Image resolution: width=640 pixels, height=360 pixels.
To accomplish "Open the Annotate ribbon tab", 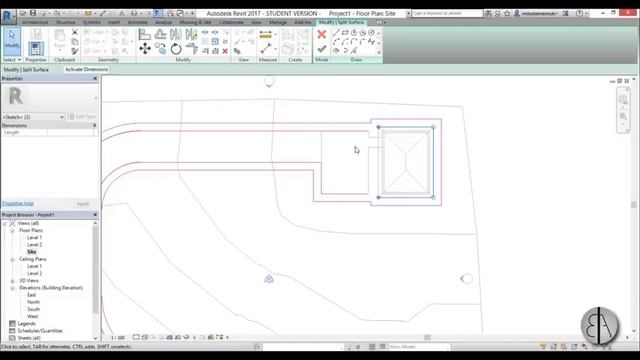I will [138, 22].
